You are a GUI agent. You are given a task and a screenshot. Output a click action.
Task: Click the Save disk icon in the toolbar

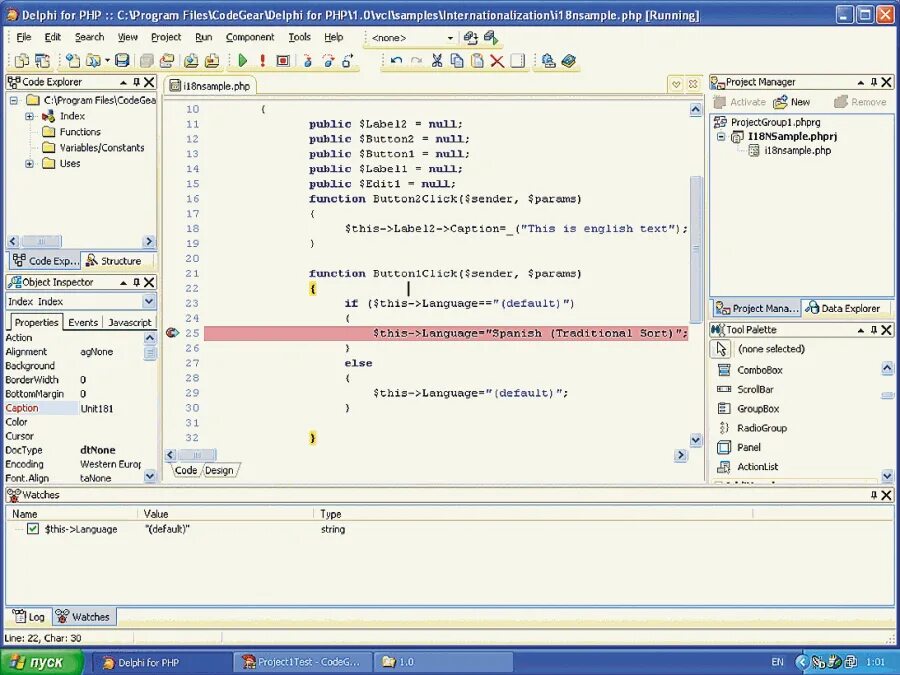point(122,60)
